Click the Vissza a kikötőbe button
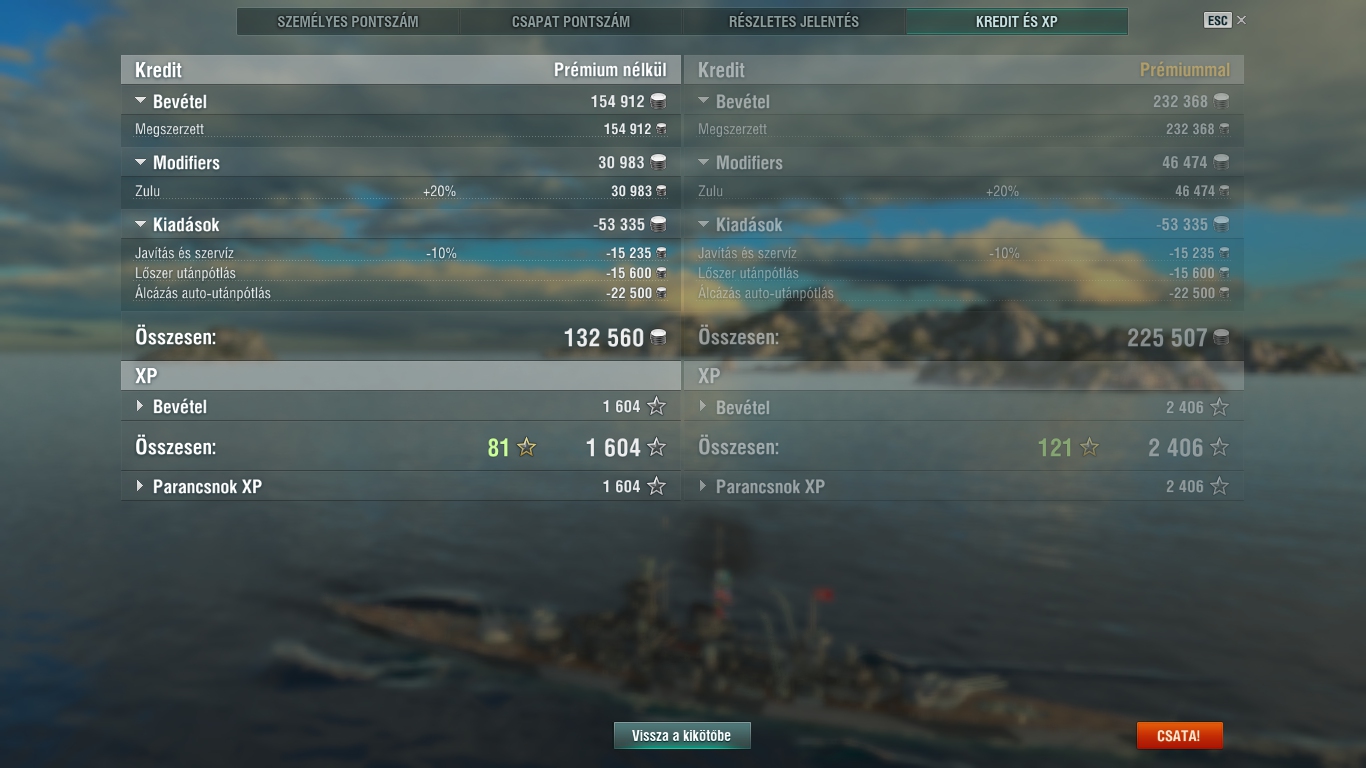Screen dimensions: 1366x768 coord(682,736)
